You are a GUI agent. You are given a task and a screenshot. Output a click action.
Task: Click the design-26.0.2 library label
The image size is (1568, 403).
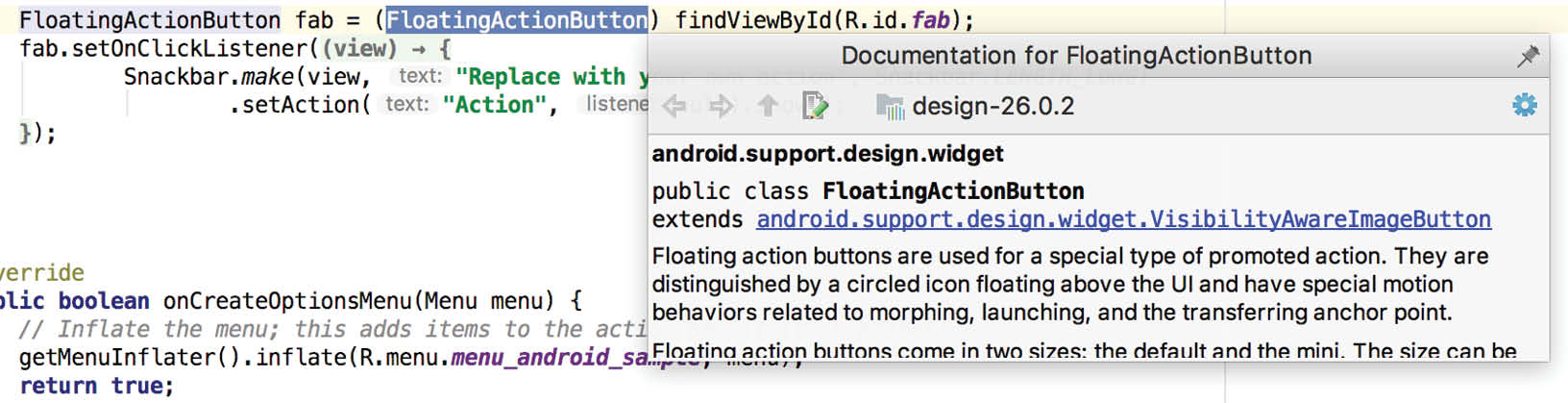993,106
